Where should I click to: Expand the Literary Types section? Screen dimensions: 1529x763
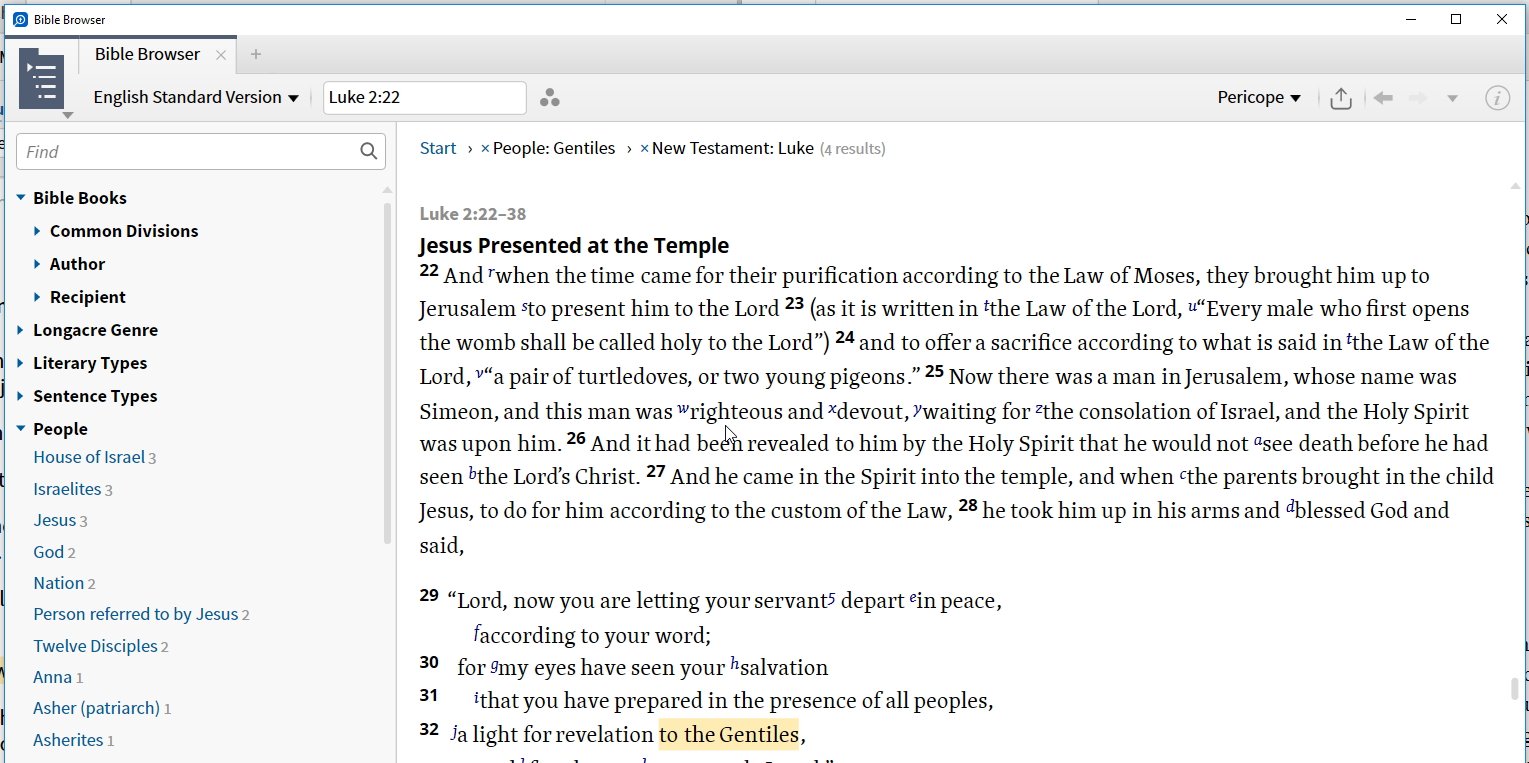(21, 363)
